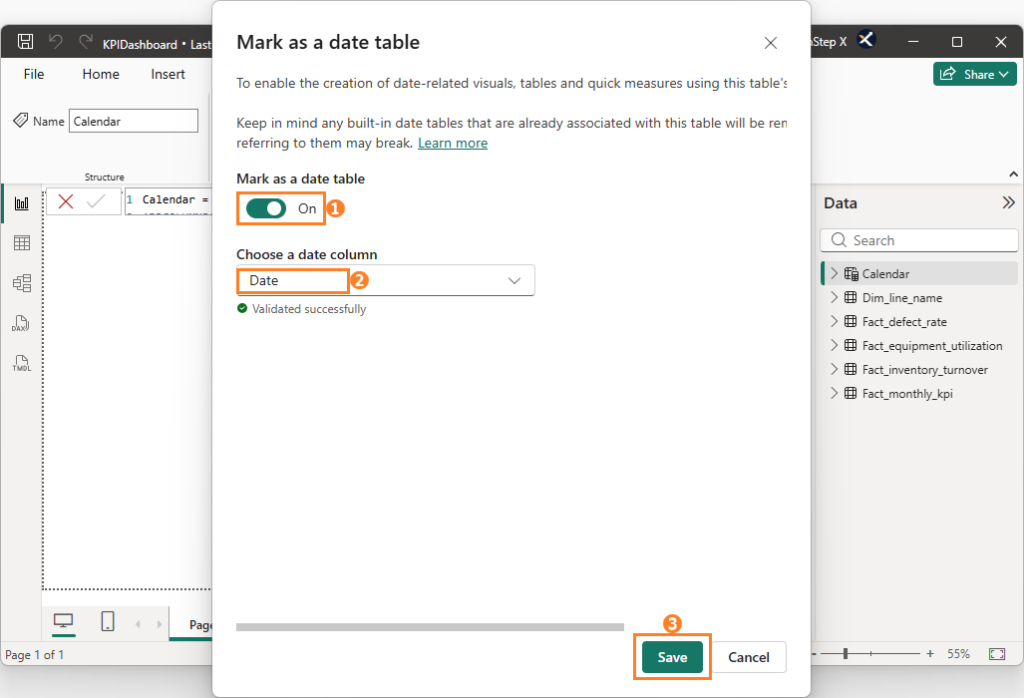Screen dimensions: 1024x698
Task: Click the Fit to page icon
Action: (x=997, y=654)
